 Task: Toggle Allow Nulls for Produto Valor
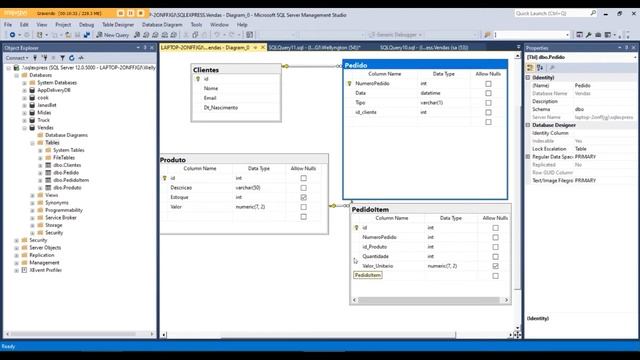tap(303, 207)
